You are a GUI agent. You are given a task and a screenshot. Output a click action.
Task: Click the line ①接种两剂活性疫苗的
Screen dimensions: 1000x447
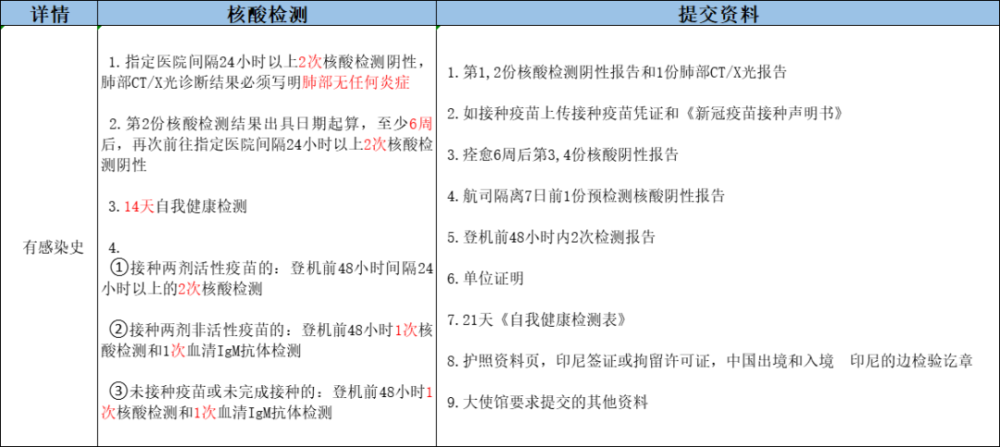[x=272, y=268]
